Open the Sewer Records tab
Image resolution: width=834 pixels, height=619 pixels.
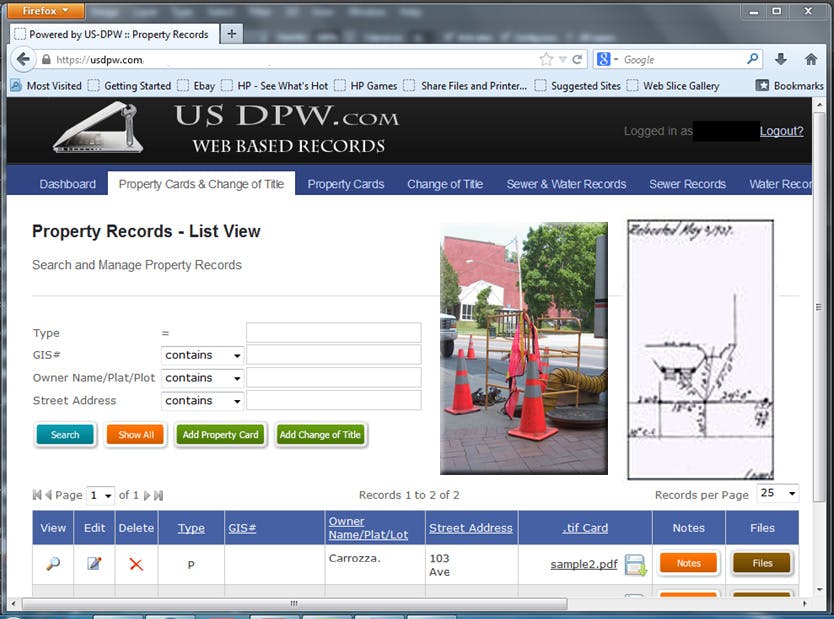pyautogui.click(x=687, y=184)
